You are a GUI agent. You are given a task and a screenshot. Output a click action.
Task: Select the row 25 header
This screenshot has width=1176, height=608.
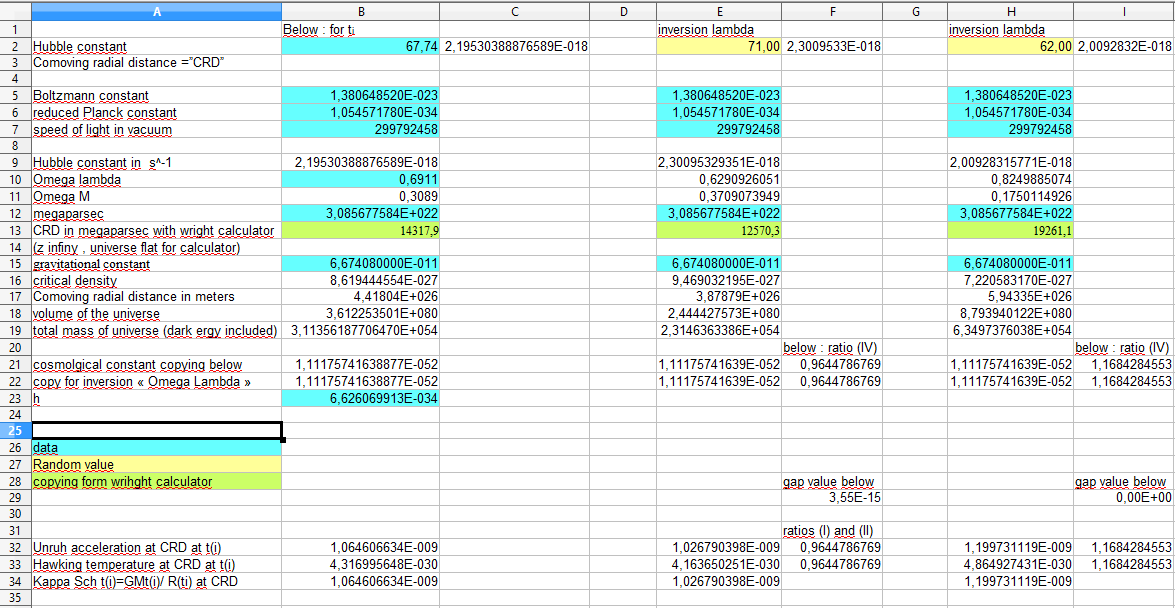[15, 431]
